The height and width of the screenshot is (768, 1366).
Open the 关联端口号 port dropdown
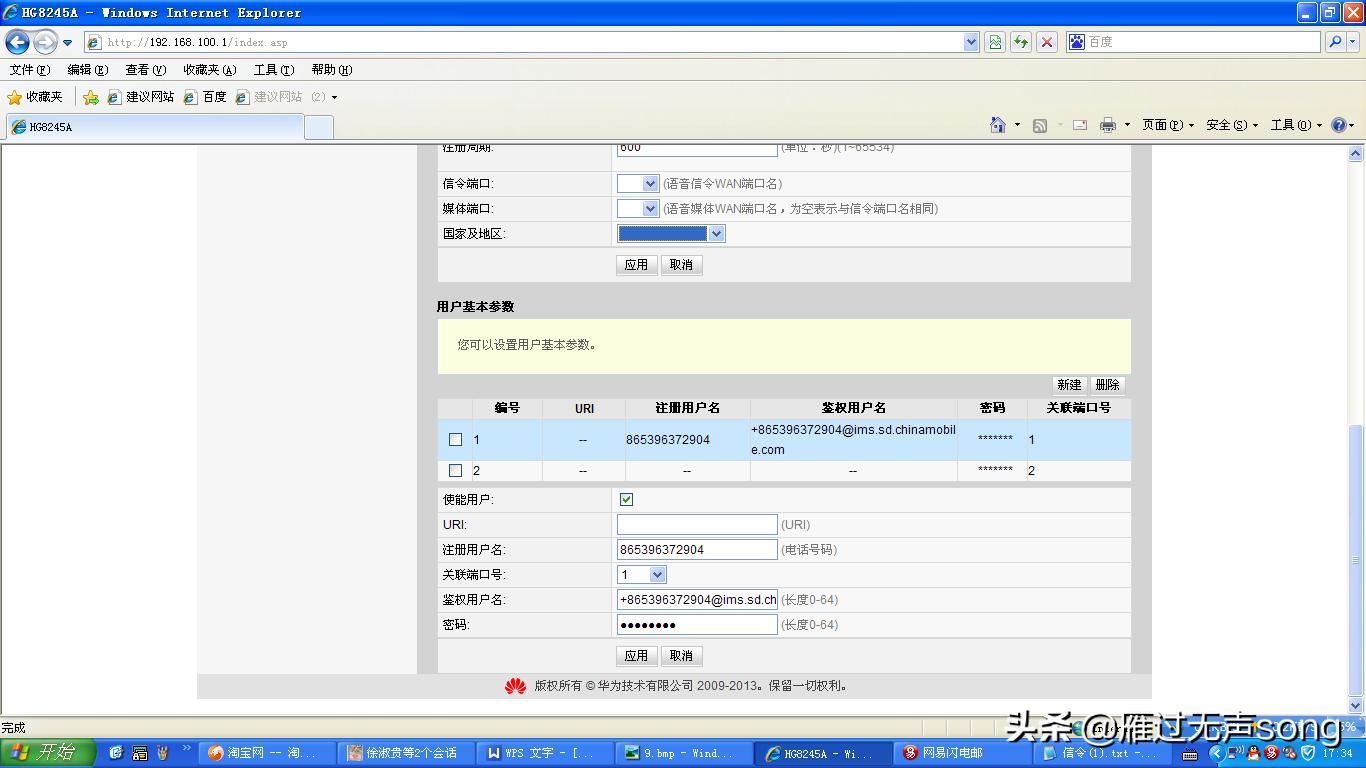point(653,574)
